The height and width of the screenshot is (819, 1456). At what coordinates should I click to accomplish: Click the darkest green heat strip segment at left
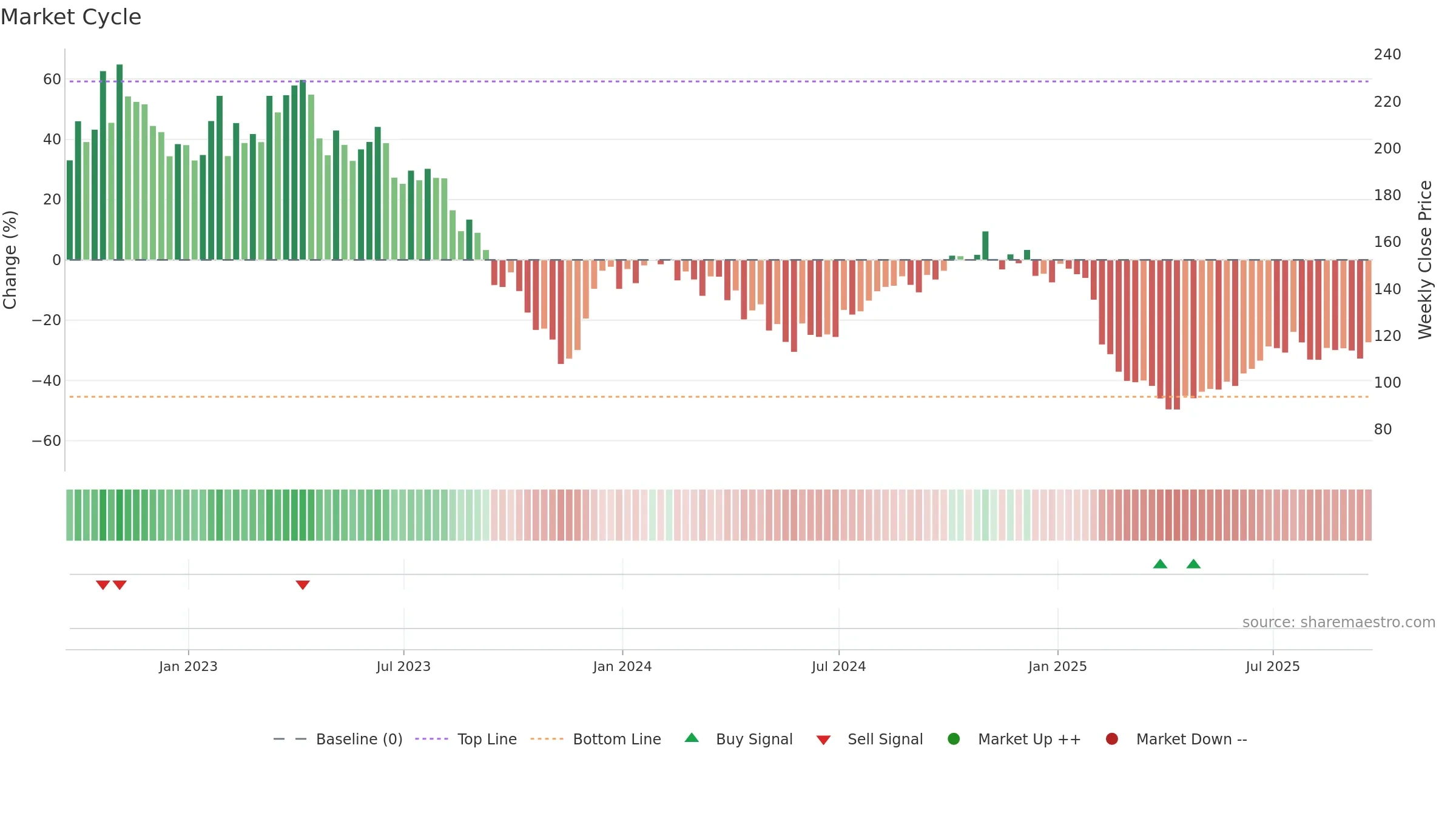[120, 515]
